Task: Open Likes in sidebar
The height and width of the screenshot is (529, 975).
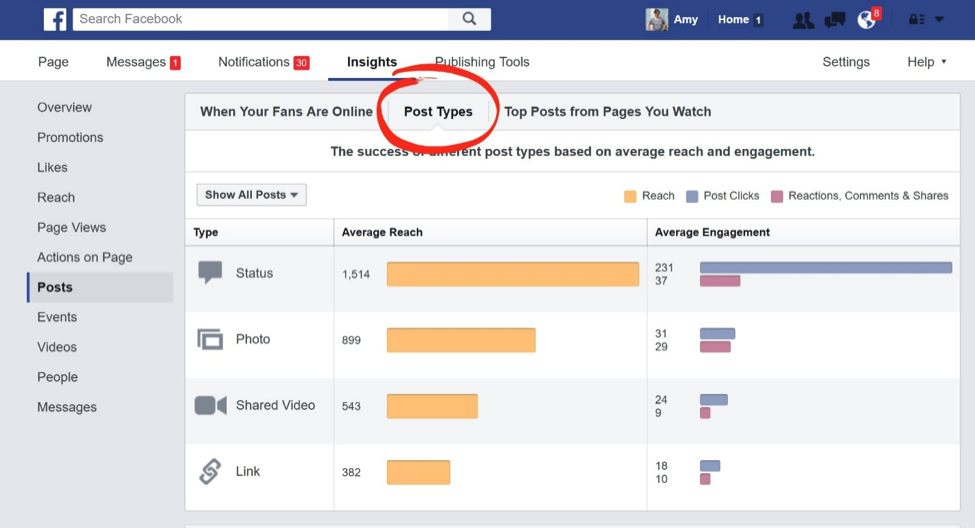Action: tap(52, 167)
